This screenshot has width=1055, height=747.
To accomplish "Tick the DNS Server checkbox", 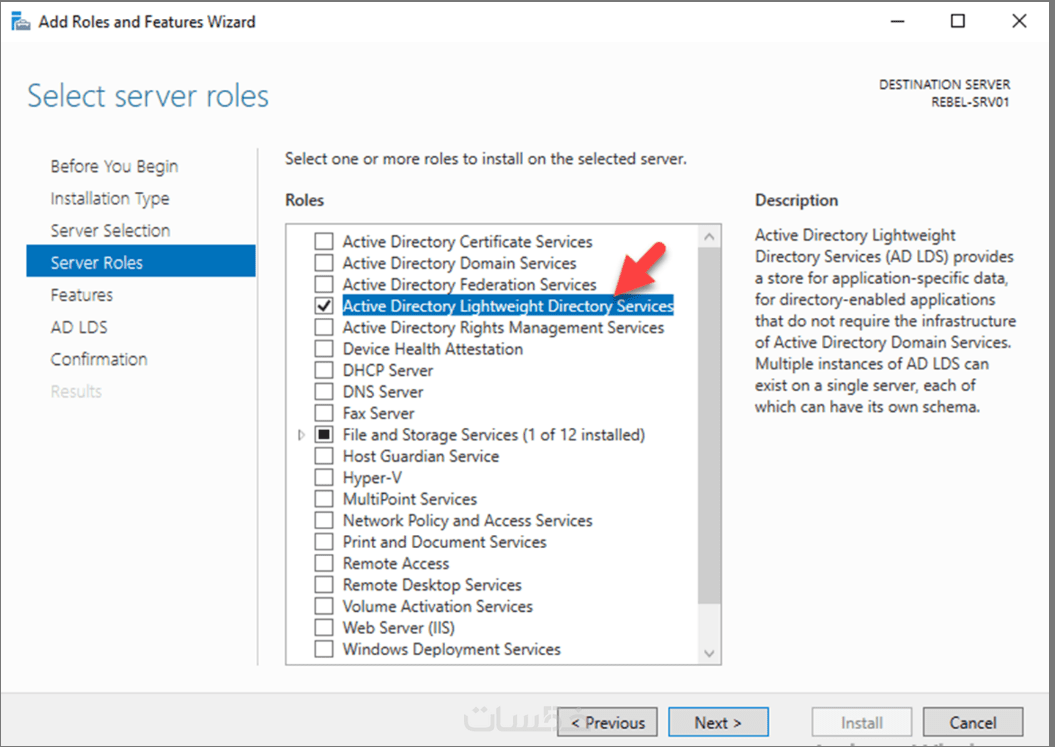I will pyautogui.click(x=324, y=392).
